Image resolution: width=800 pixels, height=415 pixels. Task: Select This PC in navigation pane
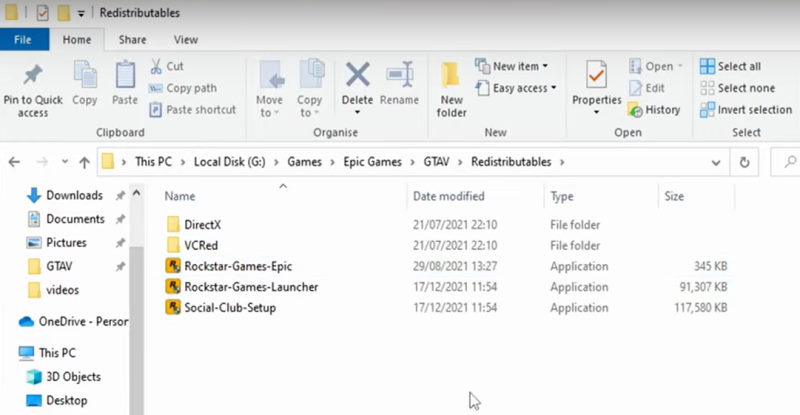[47, 353]
